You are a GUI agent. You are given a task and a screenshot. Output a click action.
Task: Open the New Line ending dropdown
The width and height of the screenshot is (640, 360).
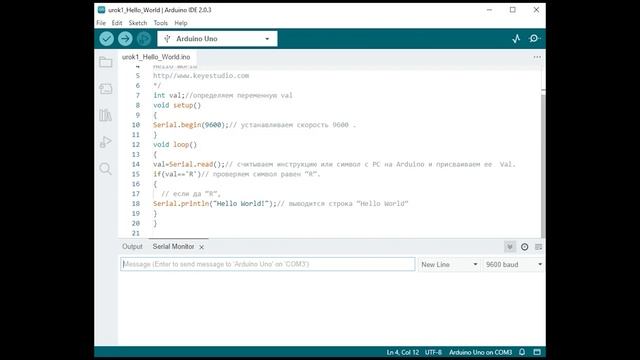tap(449, 264)
